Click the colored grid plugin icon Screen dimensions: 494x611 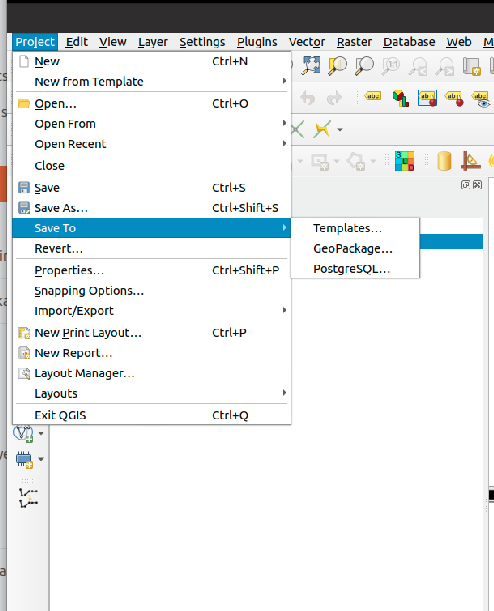pos(404,161)
